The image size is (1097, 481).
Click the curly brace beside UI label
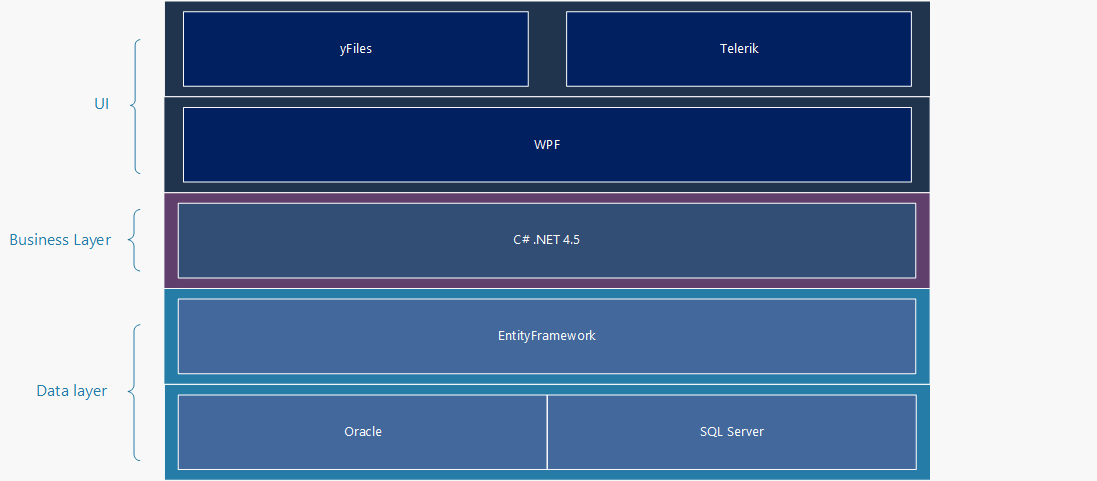[x=136, y=105]
